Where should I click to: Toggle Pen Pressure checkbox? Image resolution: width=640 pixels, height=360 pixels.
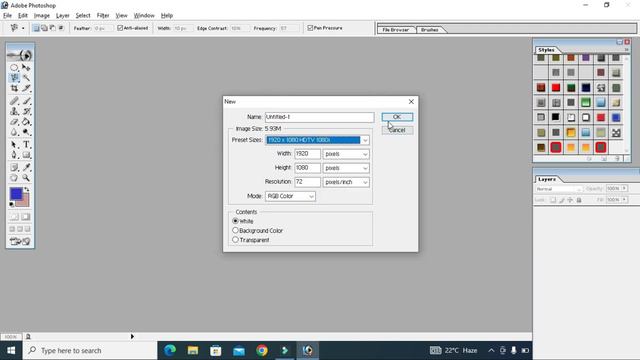[310, 28]
